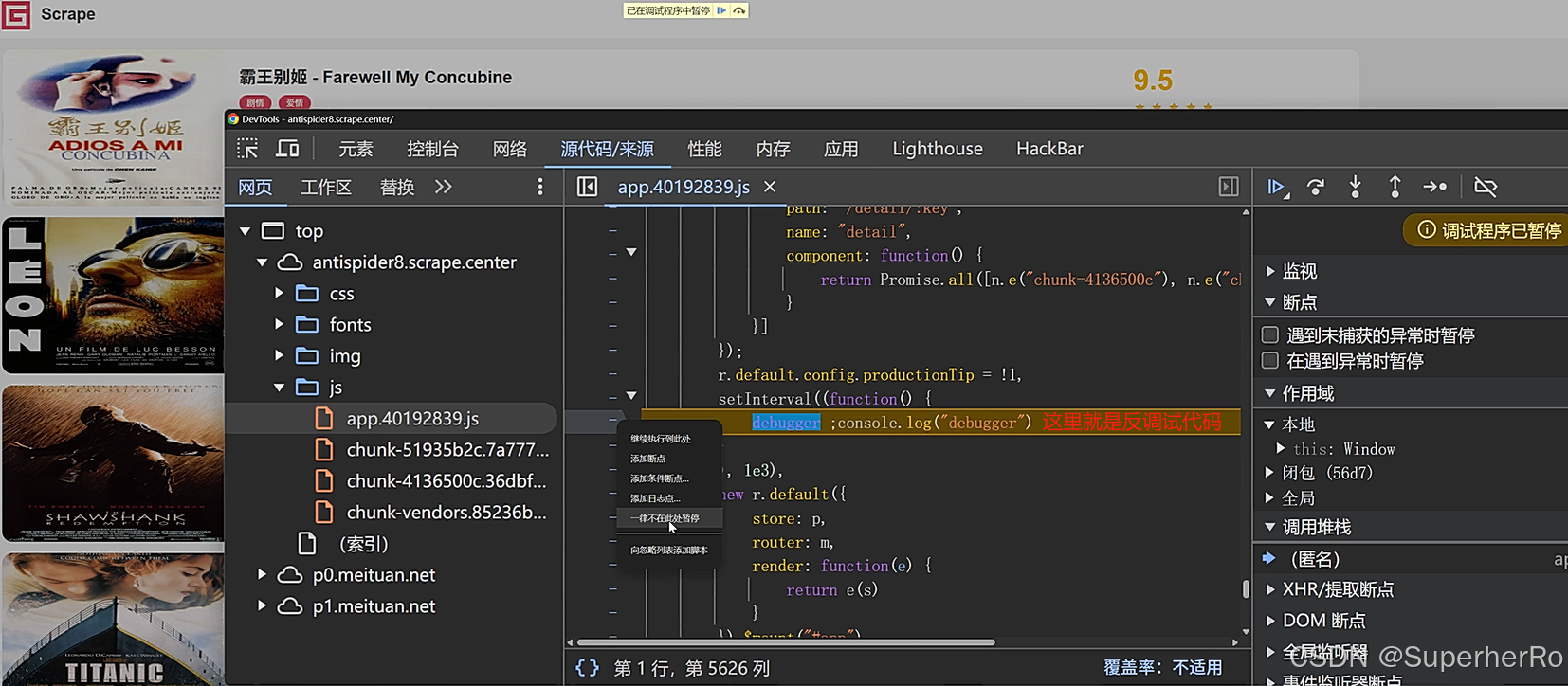The width and height of the screenshot is (1568, 686).
Task: Click the img folder icon
Action: click(306, 355)
